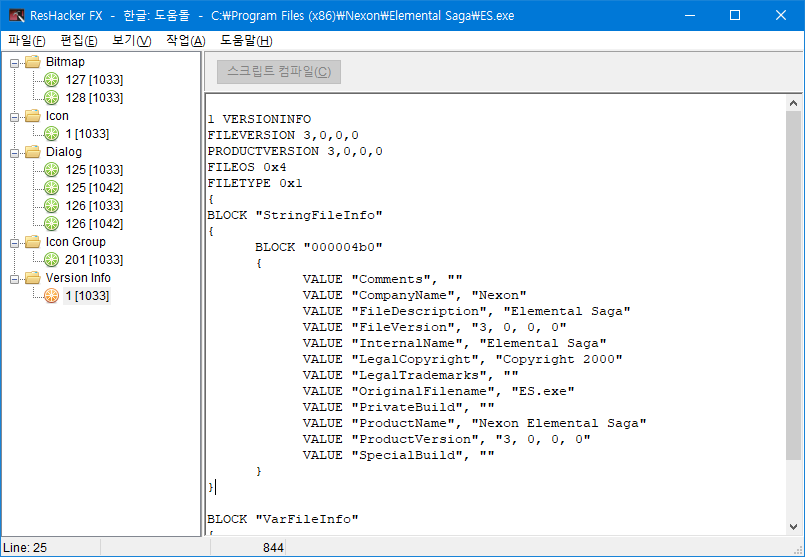
Task: Click the VALUE "InternalName" line
Action: 455,343
